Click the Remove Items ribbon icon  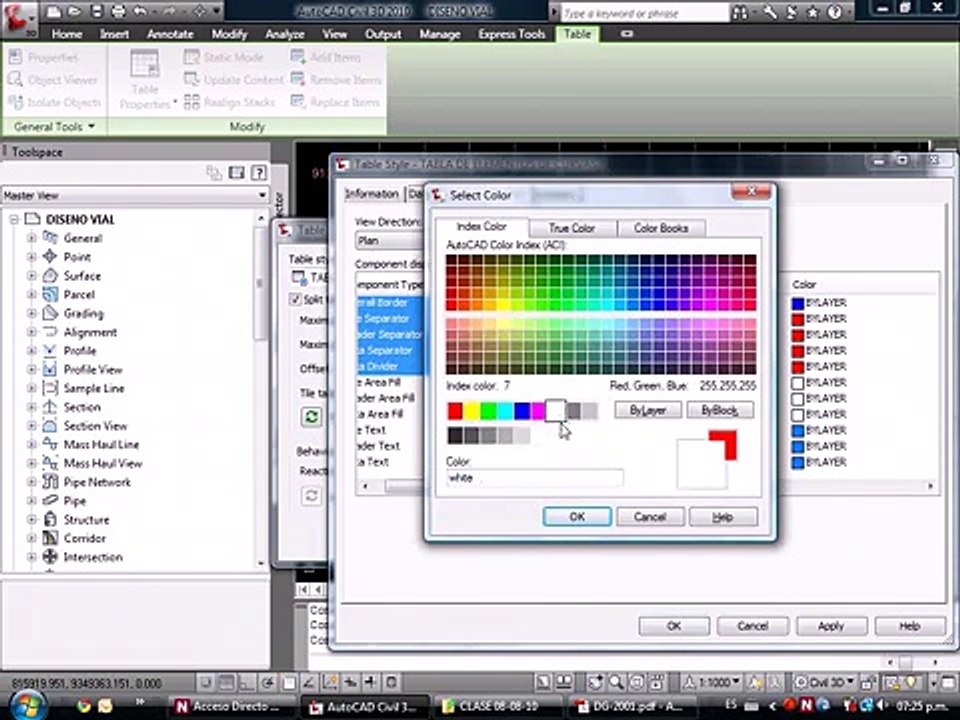pos(298,80)
